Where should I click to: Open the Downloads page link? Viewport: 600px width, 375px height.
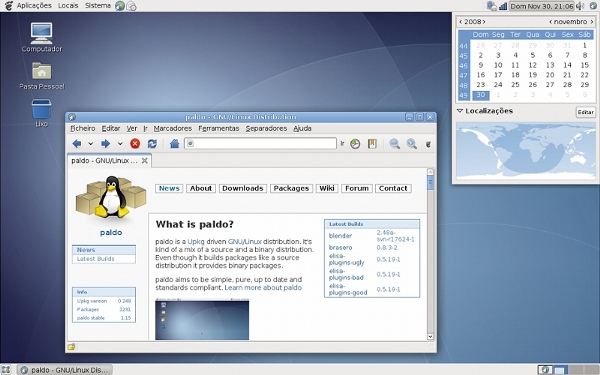[x=243, y=188]
